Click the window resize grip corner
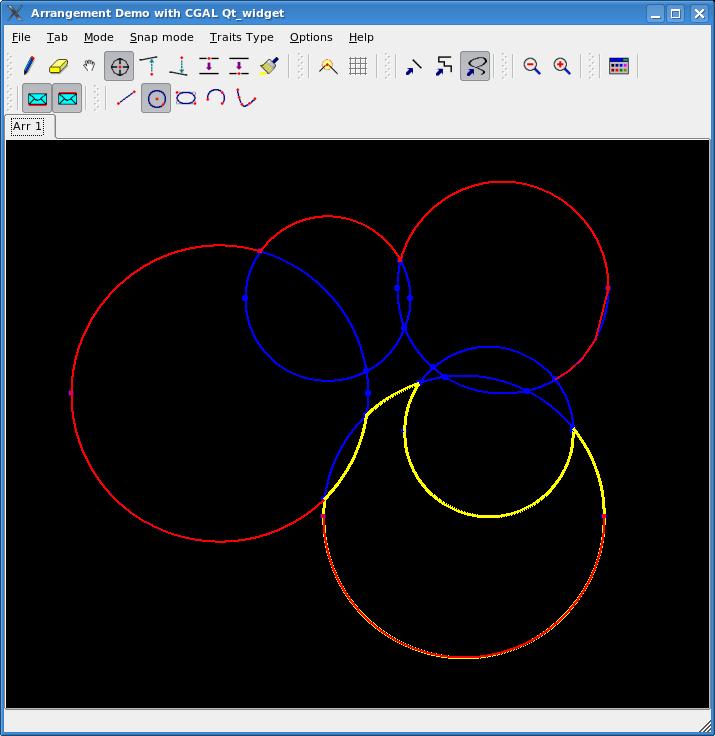This screenshot has height=736, width=715. 704,725
